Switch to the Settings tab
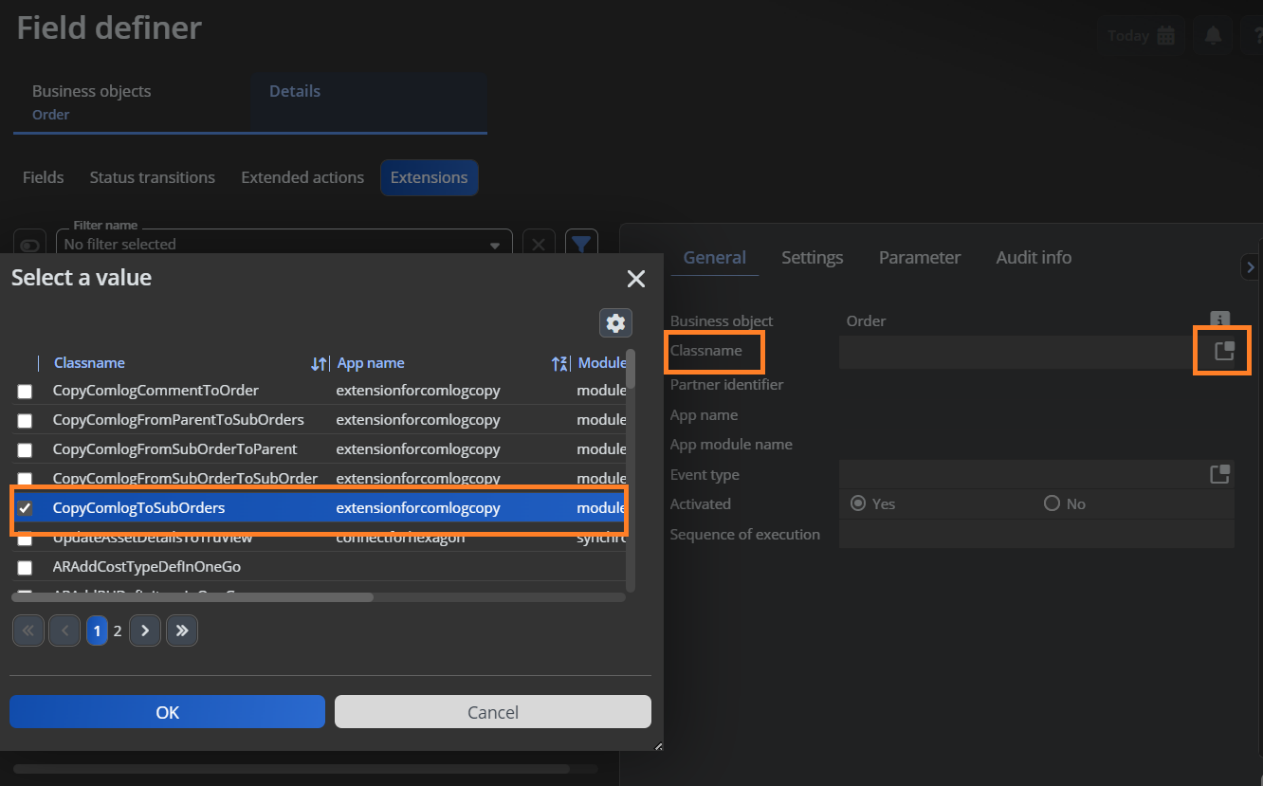The image size is (1263, 786). 812,257
